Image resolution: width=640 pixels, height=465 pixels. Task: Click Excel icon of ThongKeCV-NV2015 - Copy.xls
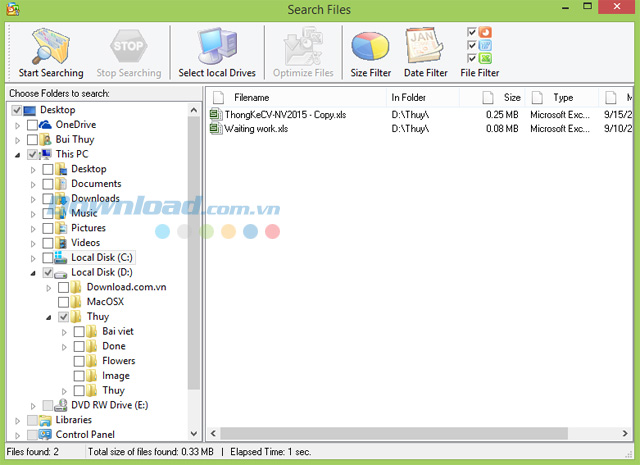pyautogui.click(x=216, y=114)
